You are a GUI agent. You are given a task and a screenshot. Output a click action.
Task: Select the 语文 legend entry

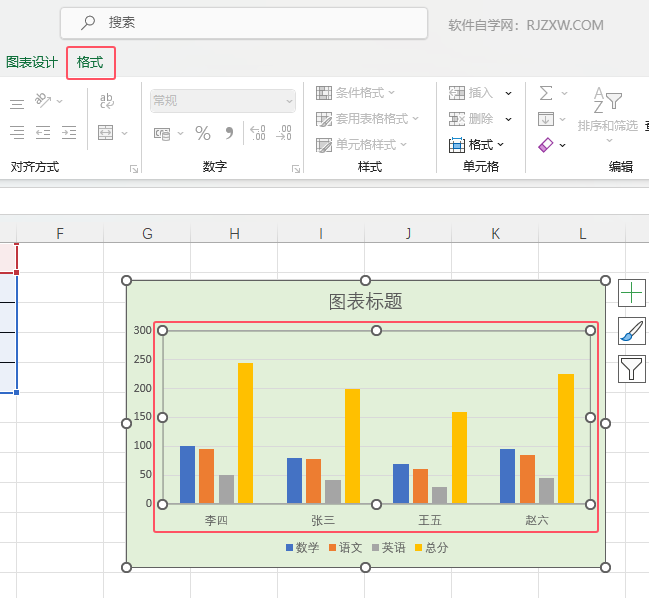click(346, 548)
